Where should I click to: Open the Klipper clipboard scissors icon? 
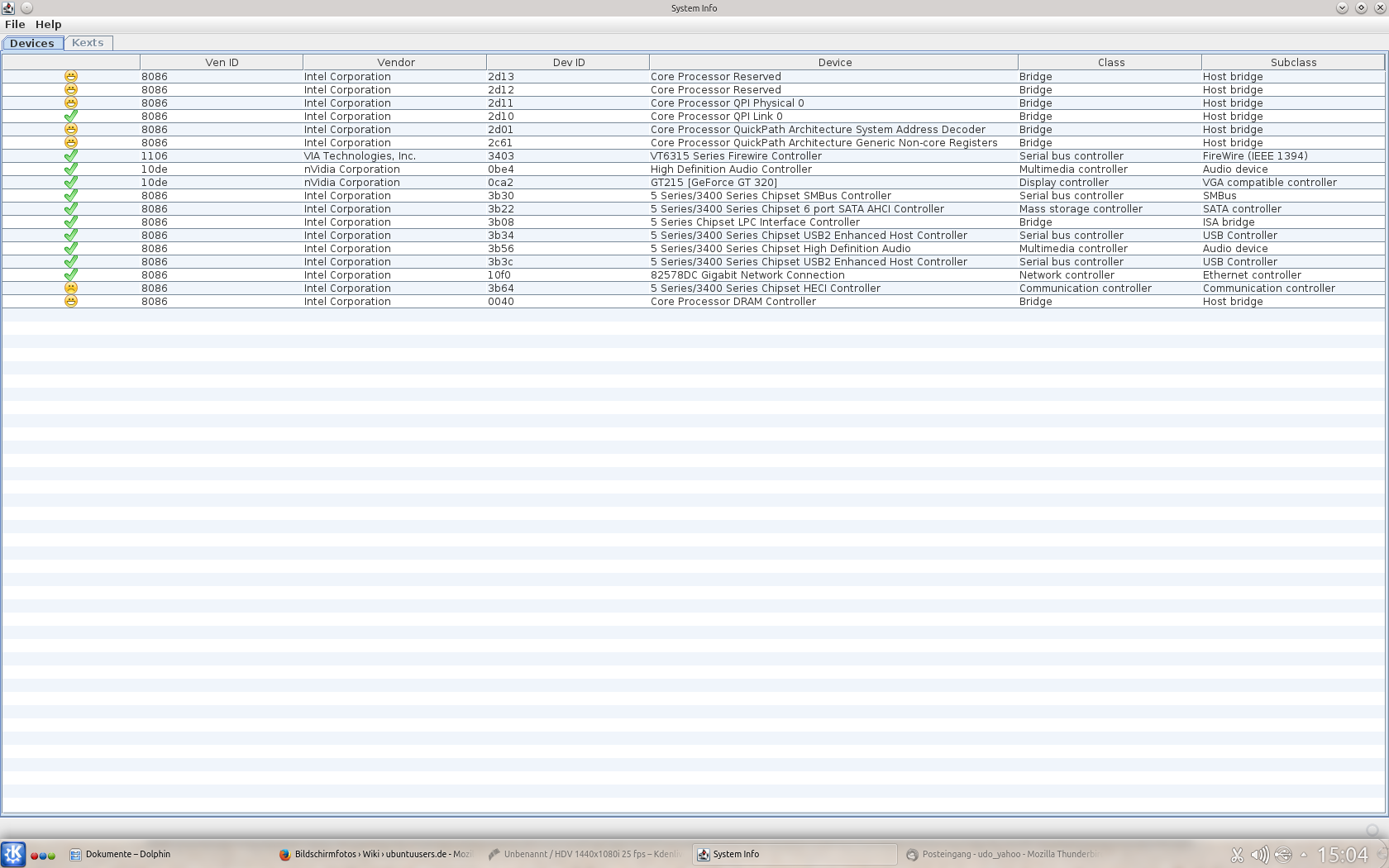click(1237, 855)
